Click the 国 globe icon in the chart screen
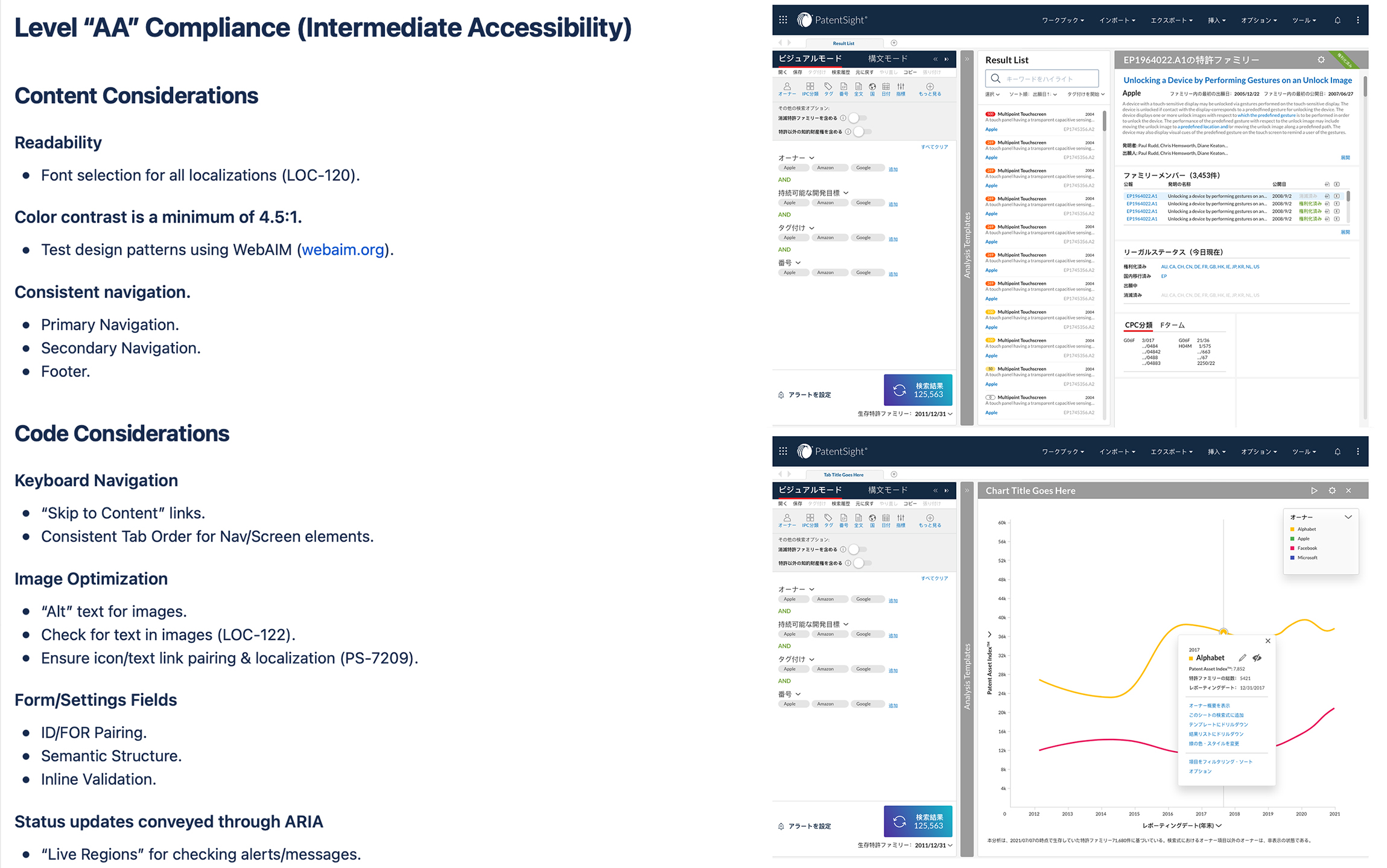The height and width of the screenshot is (868, 1387). (x=872, y=521)
